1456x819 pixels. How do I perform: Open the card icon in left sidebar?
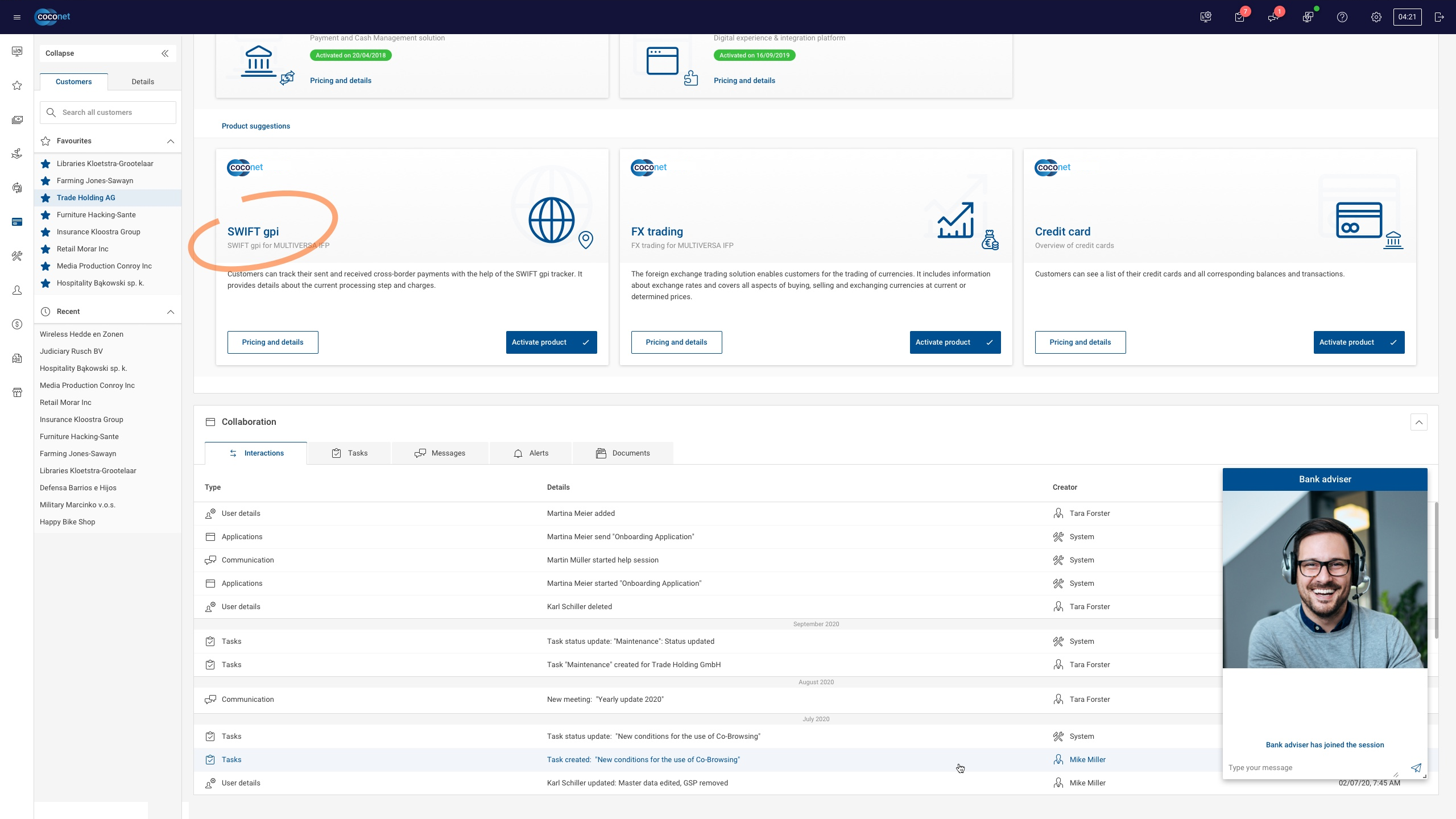[17, 222]
